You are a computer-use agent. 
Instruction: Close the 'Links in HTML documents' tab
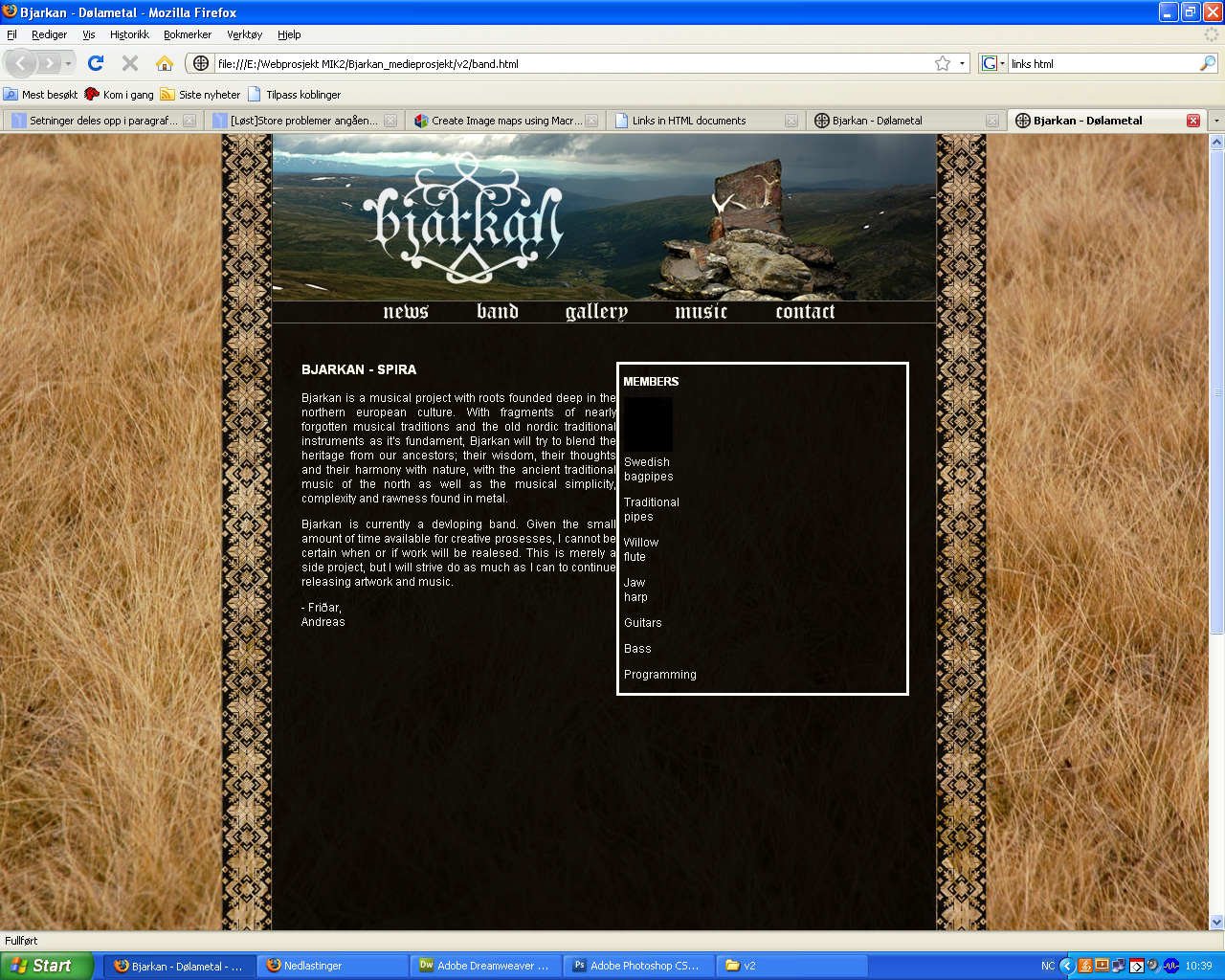(791, 121)
